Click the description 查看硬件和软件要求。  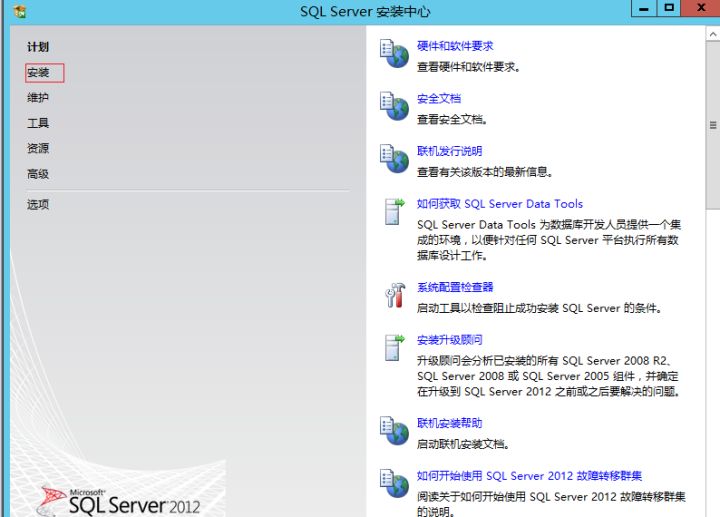(x=468, y=67)
